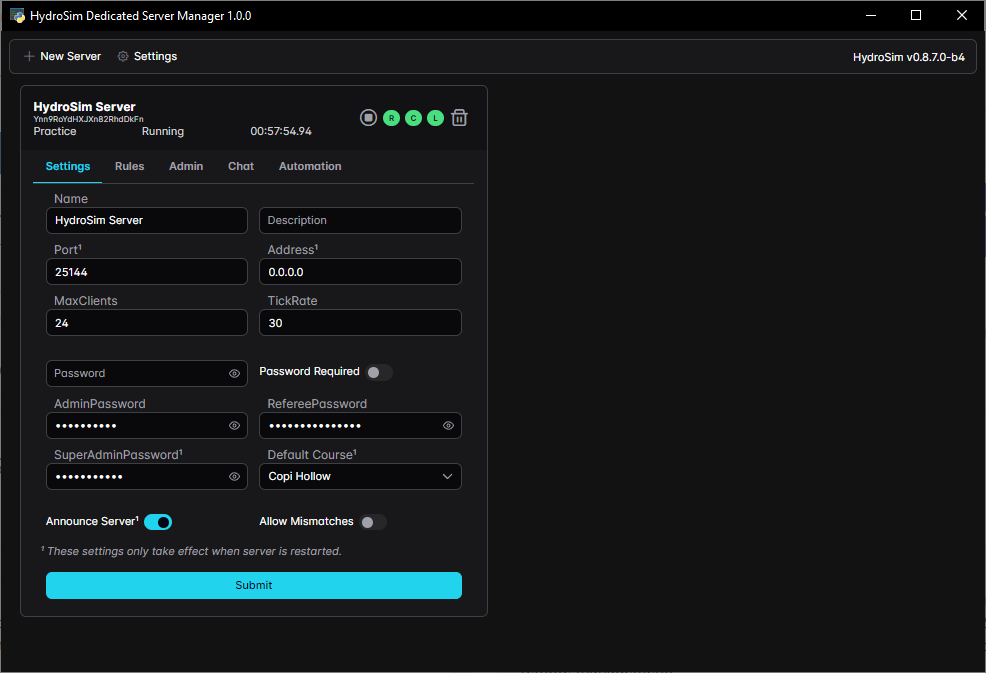Open the Default Course dropdown
986x673 pixels.
(x=360, y=477)
